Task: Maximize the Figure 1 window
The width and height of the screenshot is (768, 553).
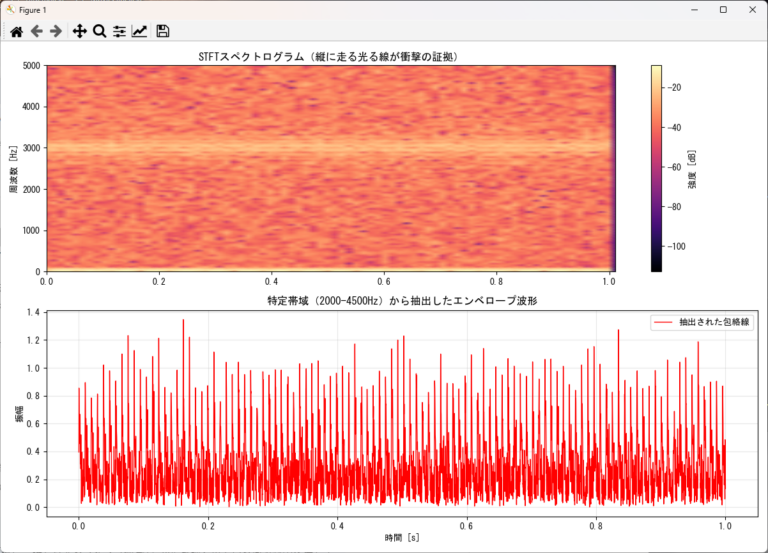Action: tap(723, 9)
